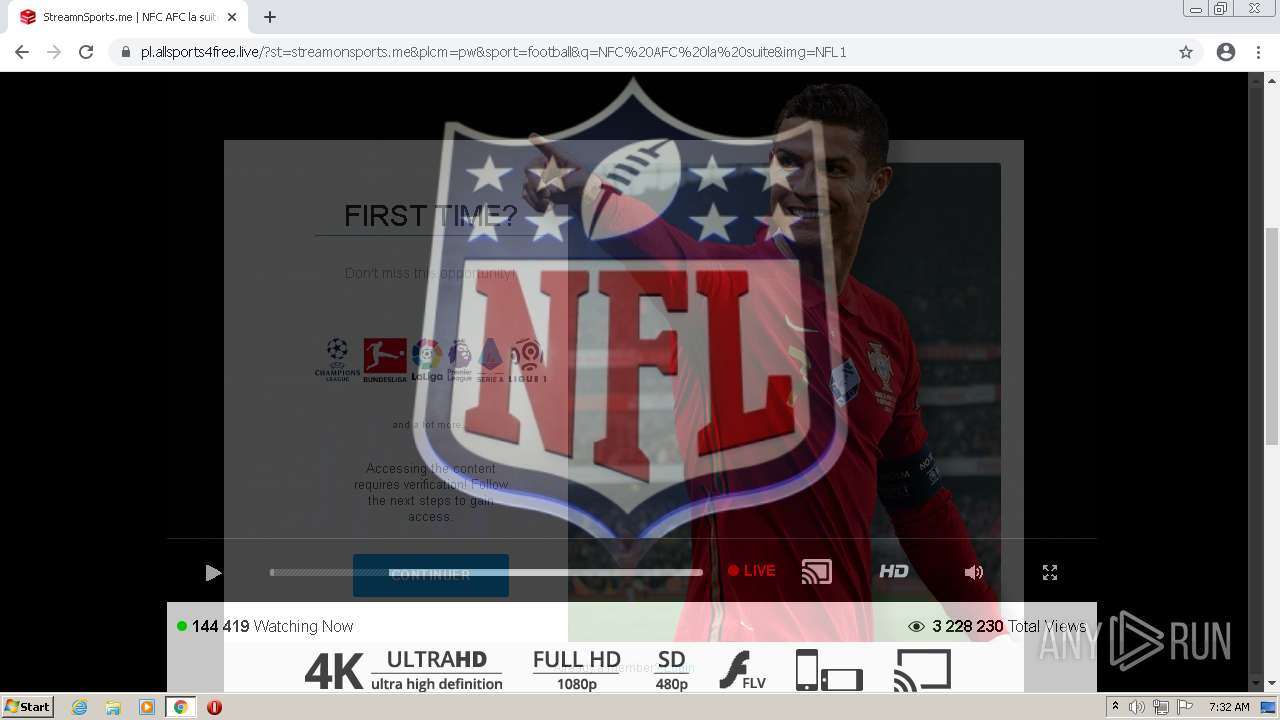Image resolution: width=1280 pixels, height=720 pixels.
Task: Click the green Watching Now status dot
Action: pos(182,626)
